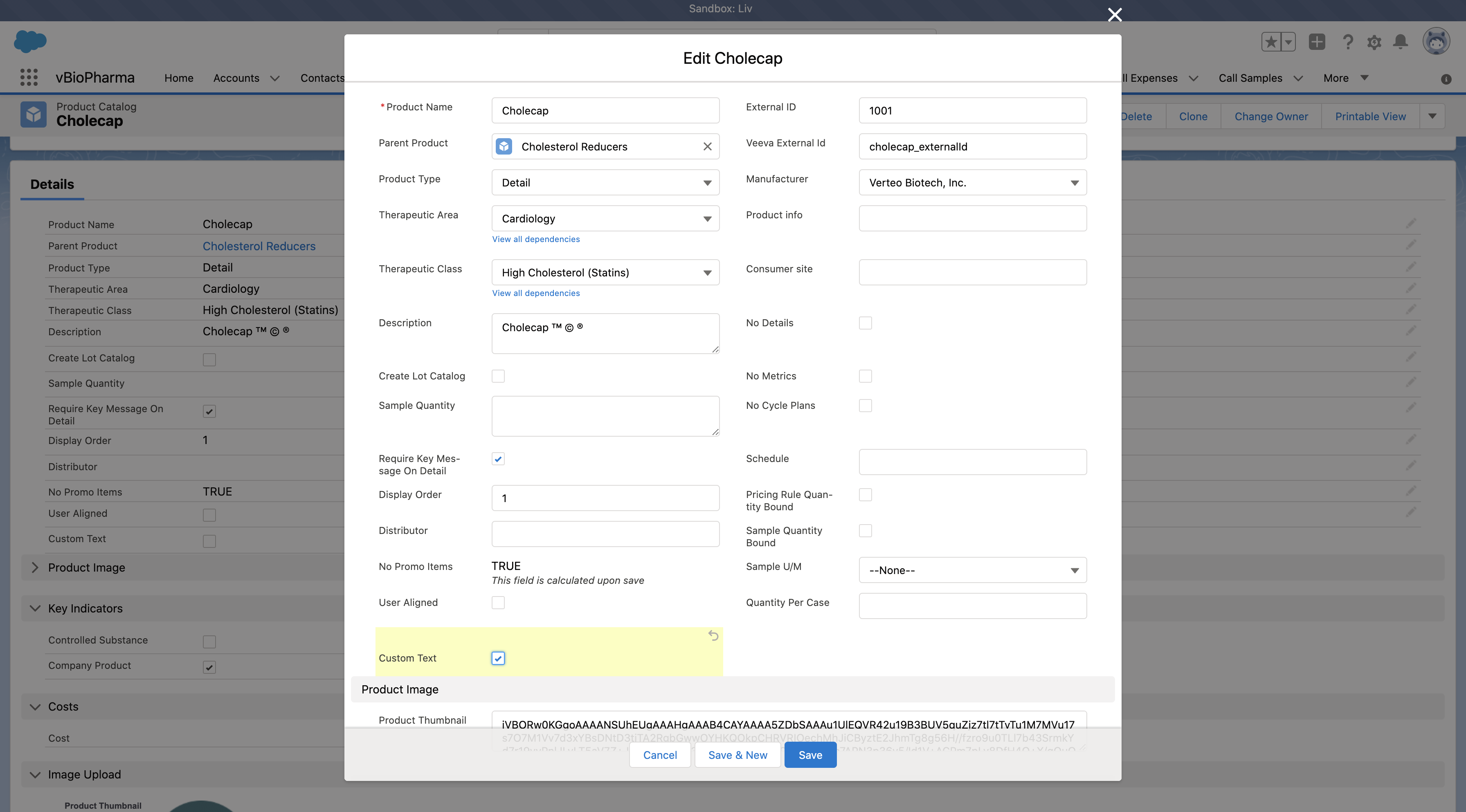1466x812 pixels.
Task: Click View all dependencies under Therapeutic Area
Action: point(535,239)
